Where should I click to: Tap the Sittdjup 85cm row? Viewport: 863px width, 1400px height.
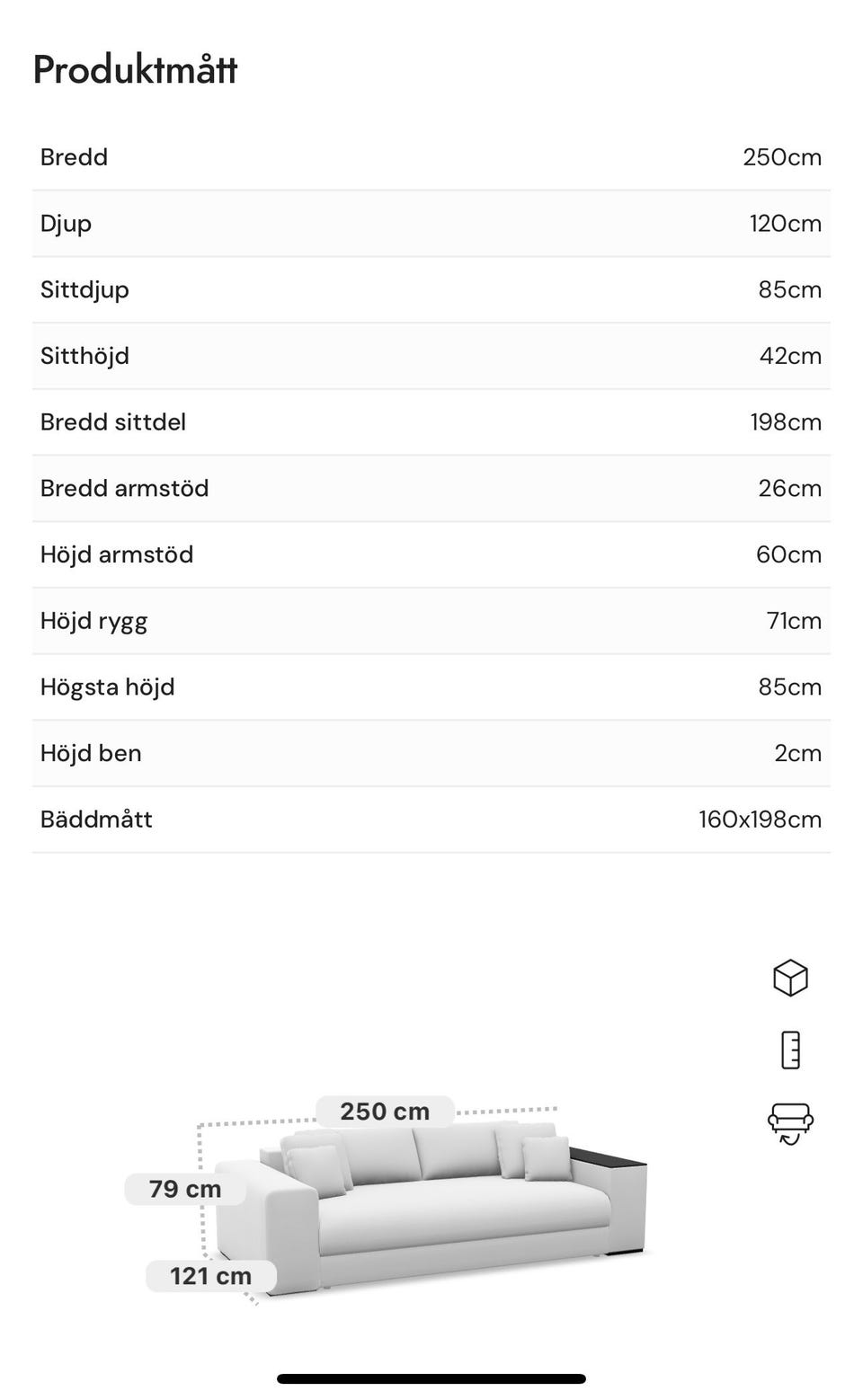tap(431, 289)
